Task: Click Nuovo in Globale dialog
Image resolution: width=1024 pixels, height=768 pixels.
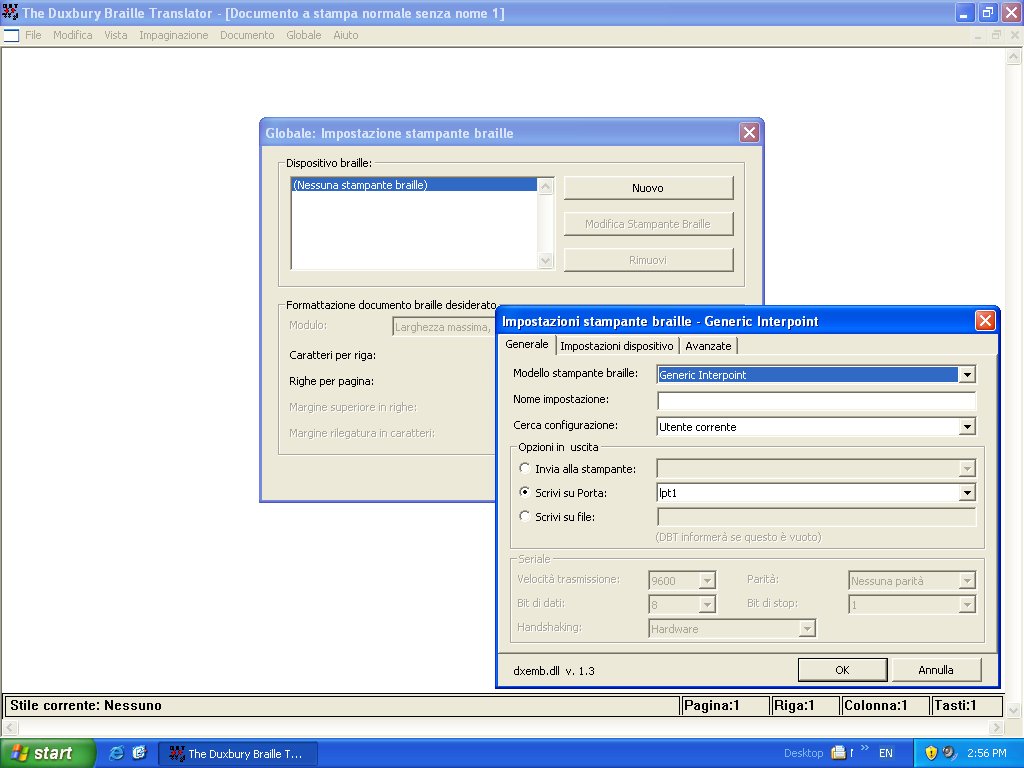Action: pyautogui.click(x=648, y=188)
